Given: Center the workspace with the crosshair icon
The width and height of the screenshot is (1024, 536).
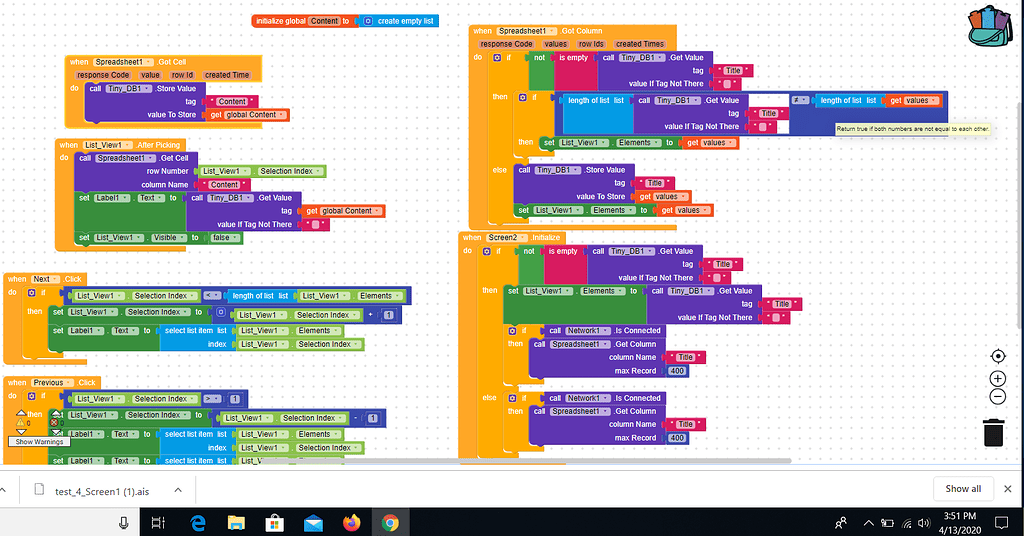Looking at the screenshot, I should tap(997, 357).
